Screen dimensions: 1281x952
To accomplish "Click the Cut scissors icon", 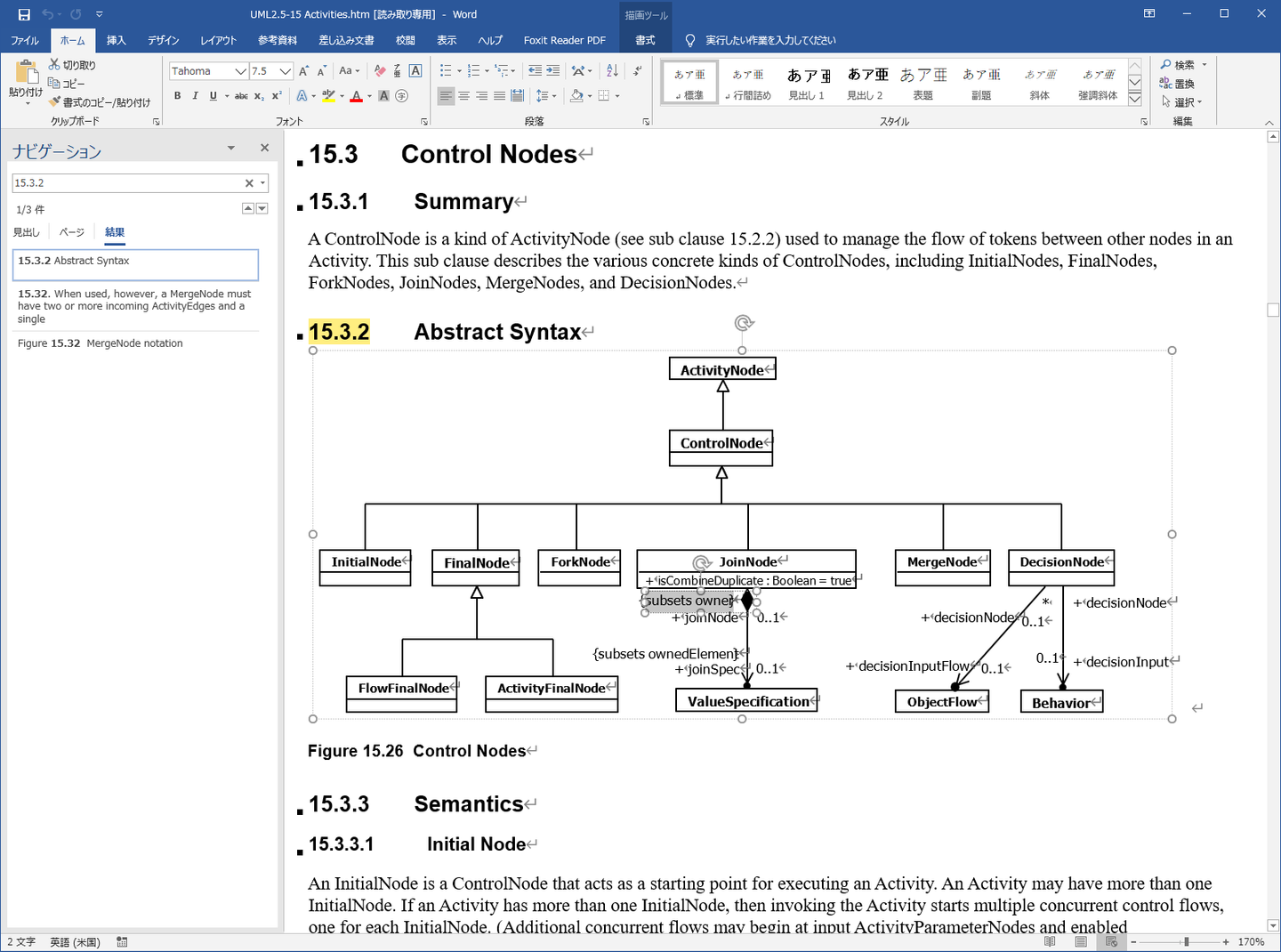I will coord(55,65).
